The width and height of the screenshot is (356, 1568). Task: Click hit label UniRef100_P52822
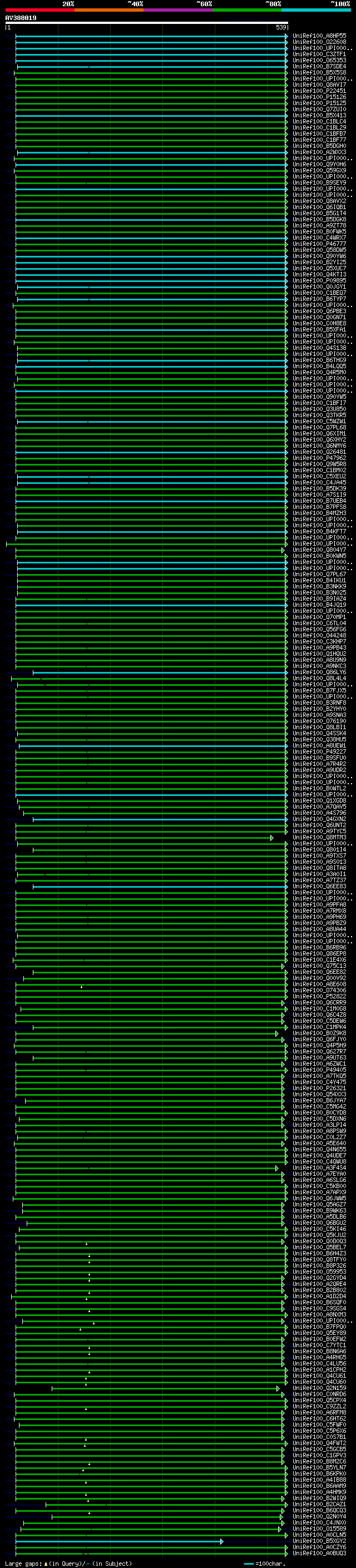tap(319, 996)
